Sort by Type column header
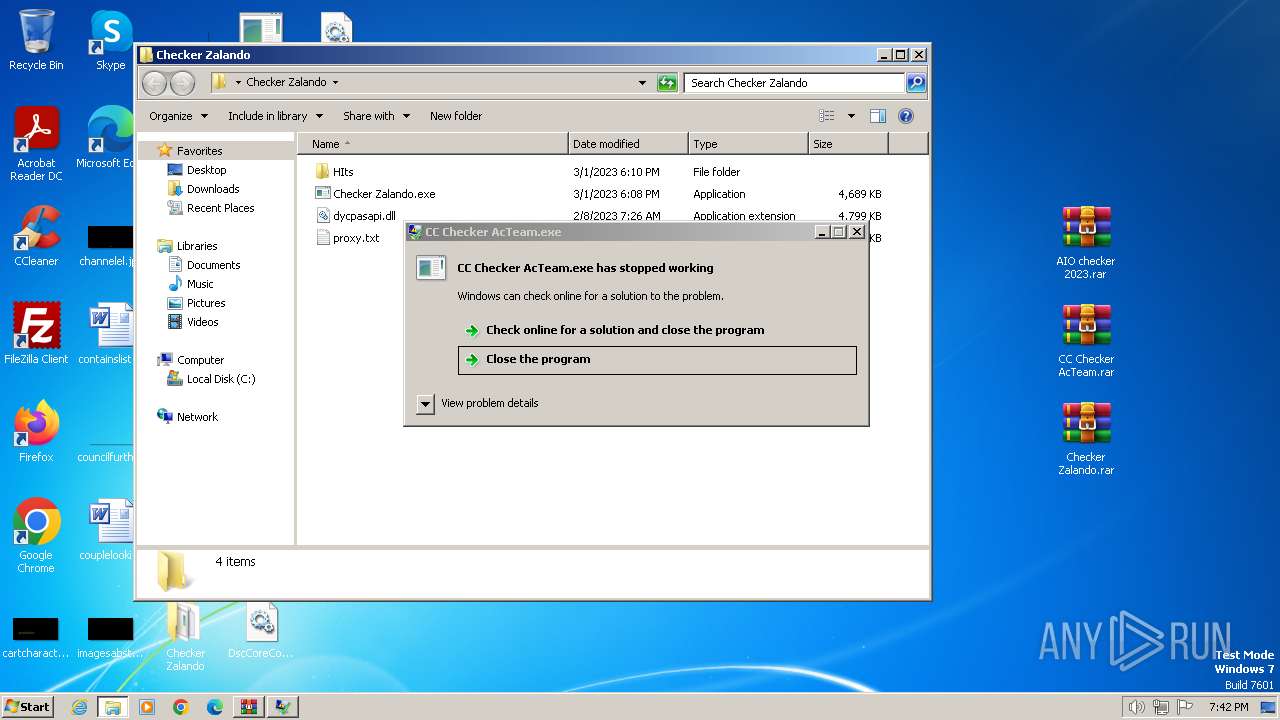 point(748,144)
